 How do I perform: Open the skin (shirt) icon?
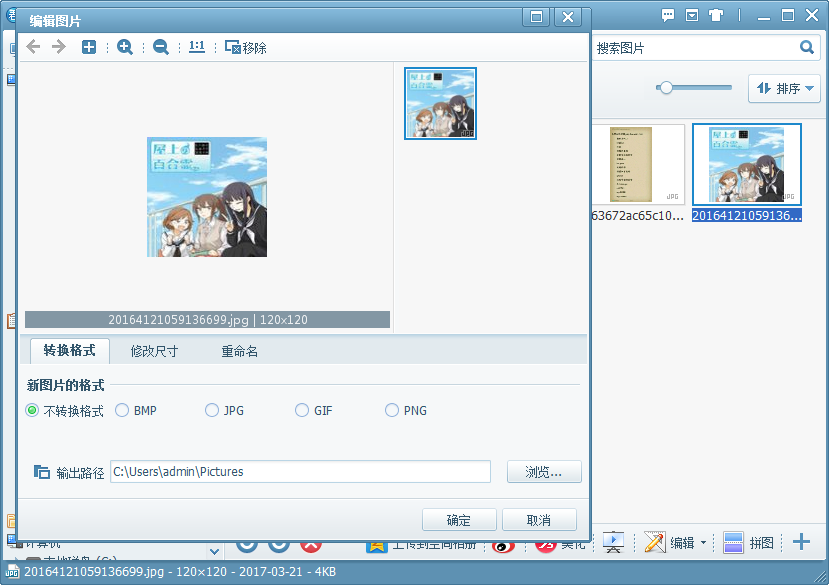coord(716,15)
